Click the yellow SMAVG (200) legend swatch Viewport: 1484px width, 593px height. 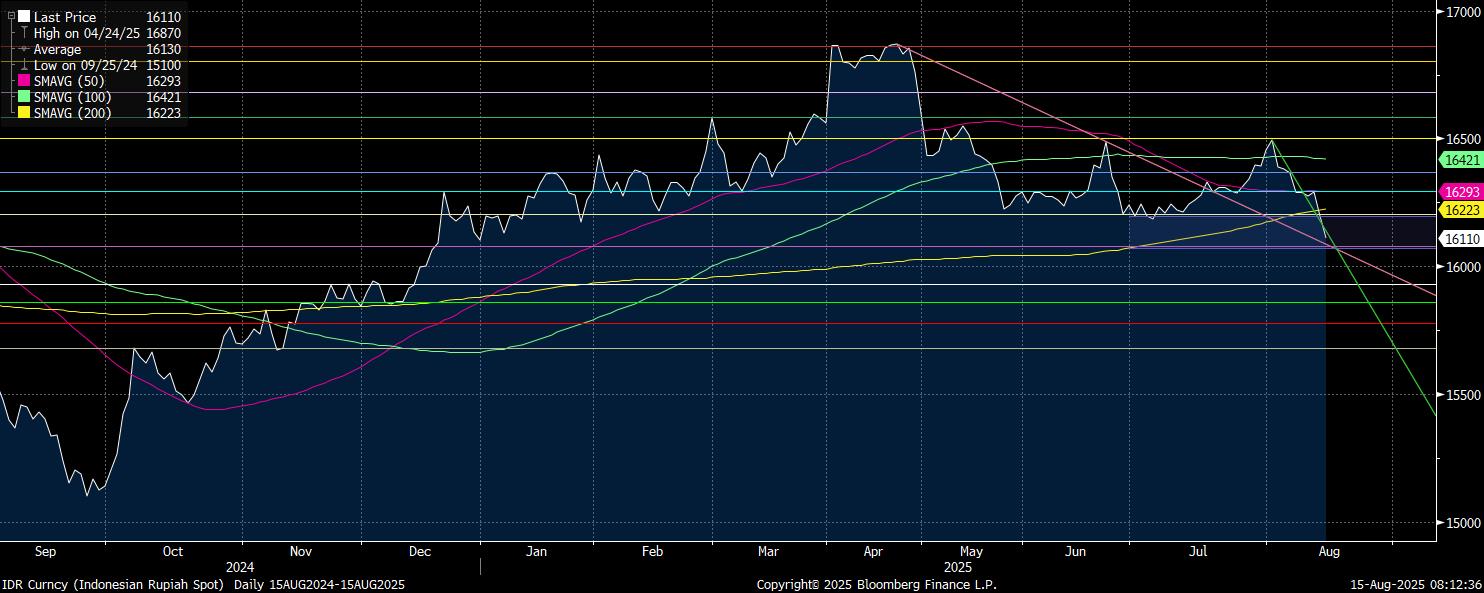click(24, 113)
